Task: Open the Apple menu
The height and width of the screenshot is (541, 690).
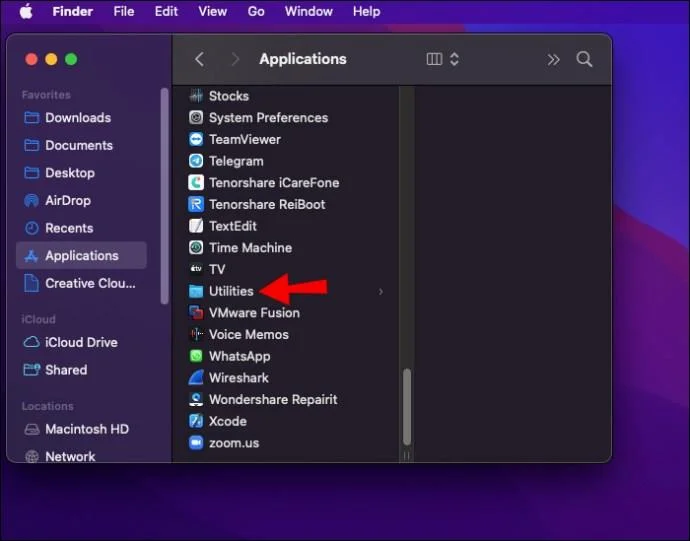Action: point(26,11)
